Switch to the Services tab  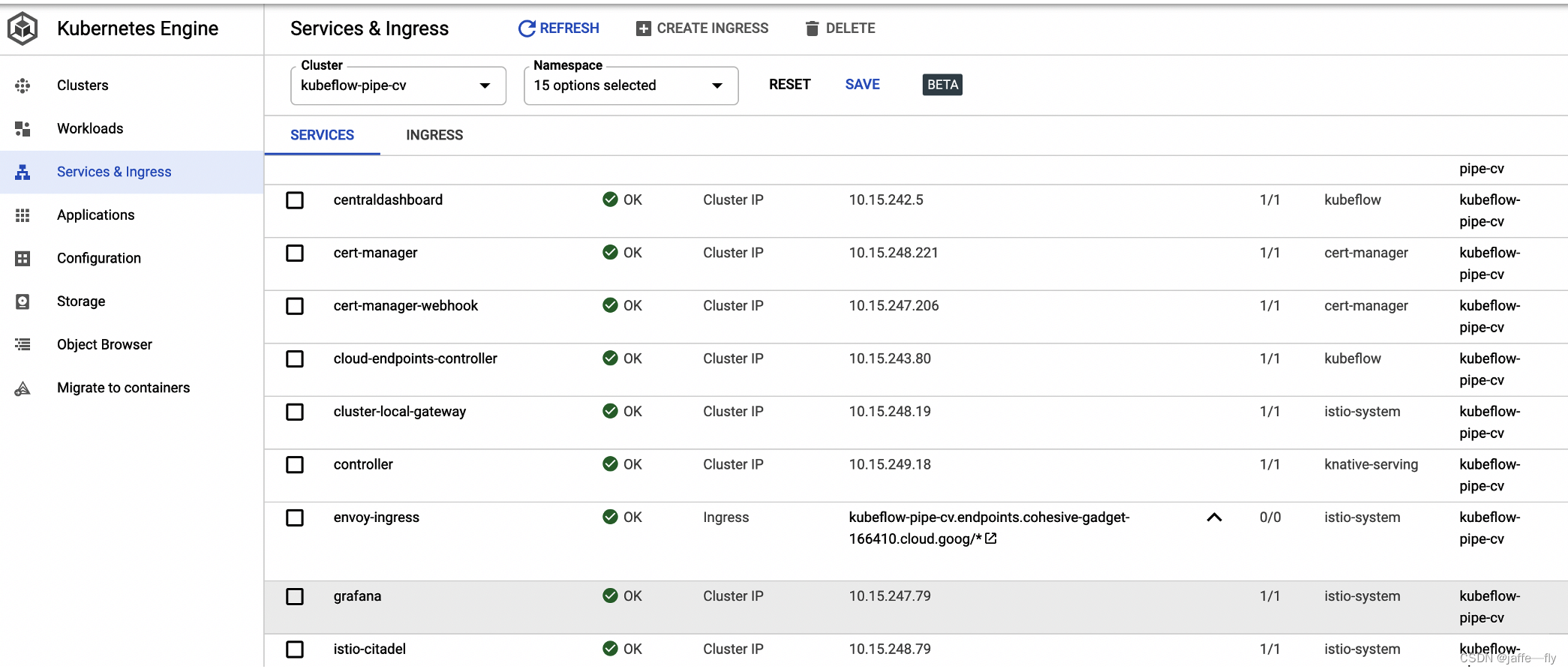(x=322, y=135)
